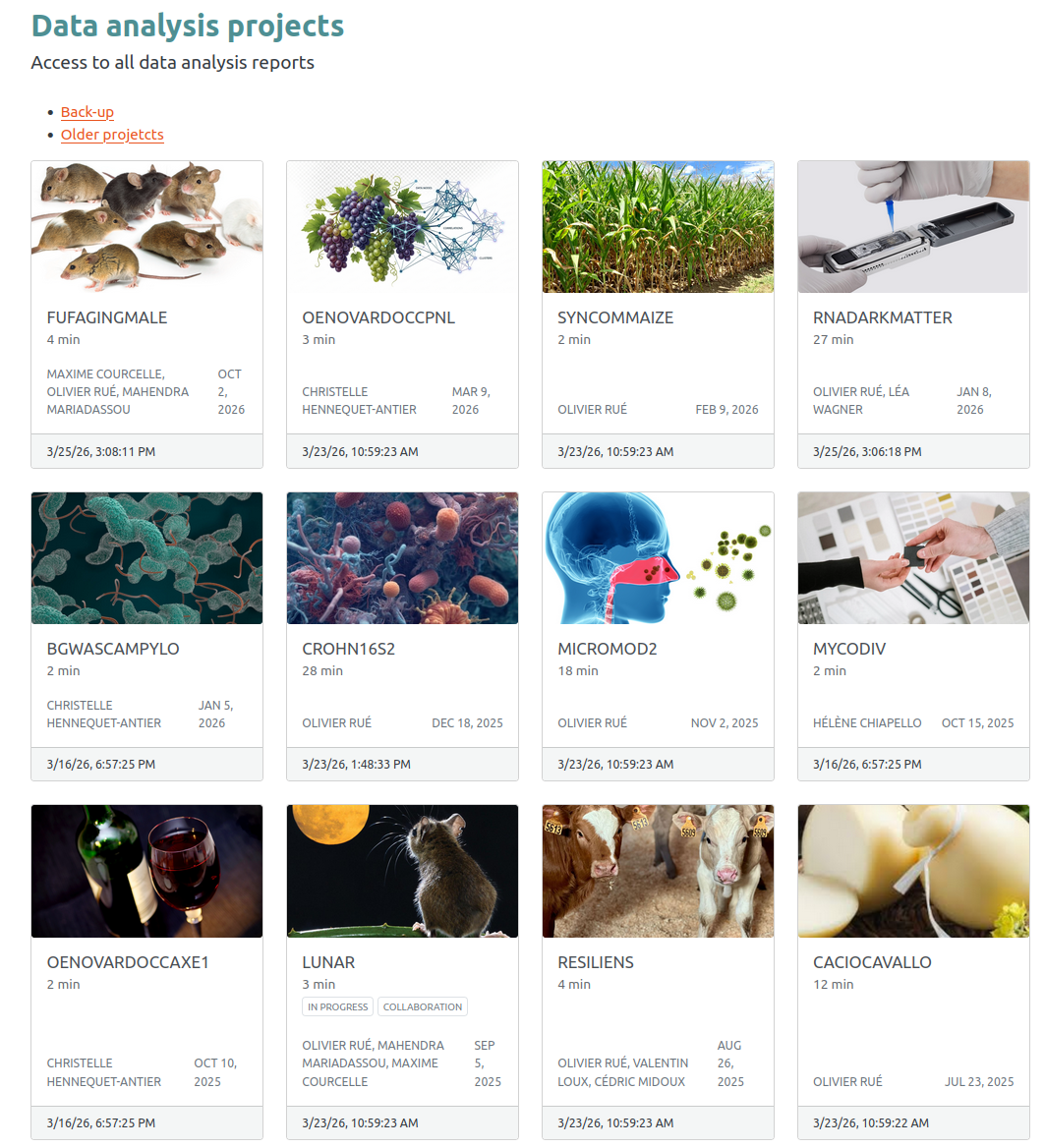Open the CACIOCAVALLO cheese image
Image resolution: width=1045 pixels, height=1148 pixels.
click(913, 871)
